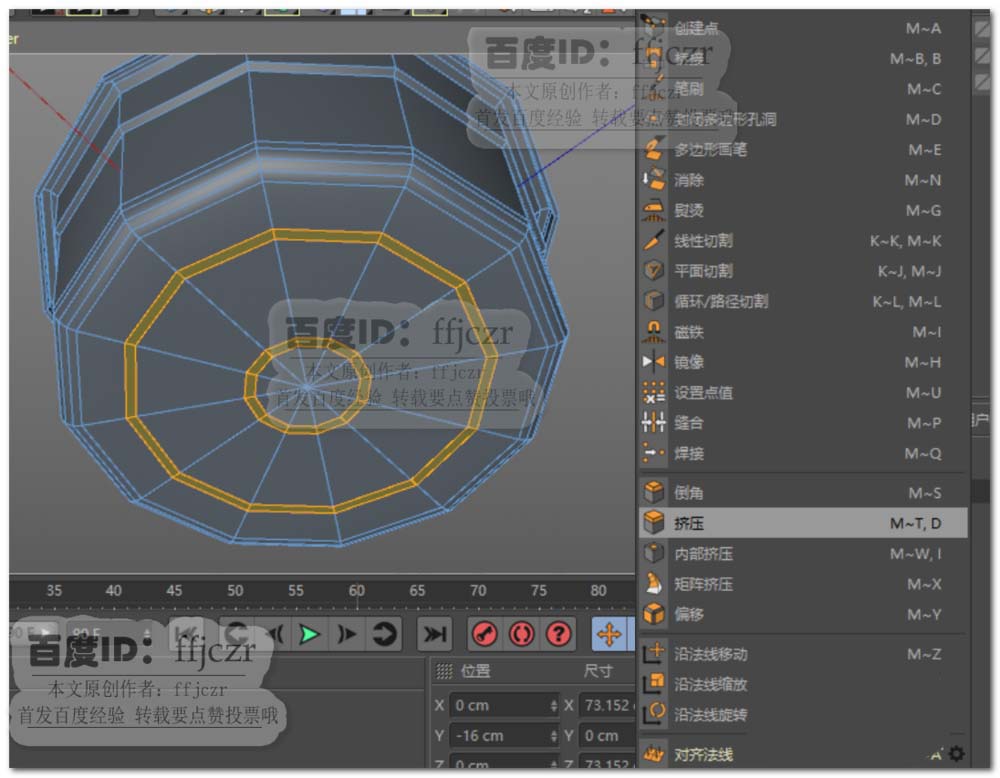Open options gear beside 对齐法线

(957, 754)
